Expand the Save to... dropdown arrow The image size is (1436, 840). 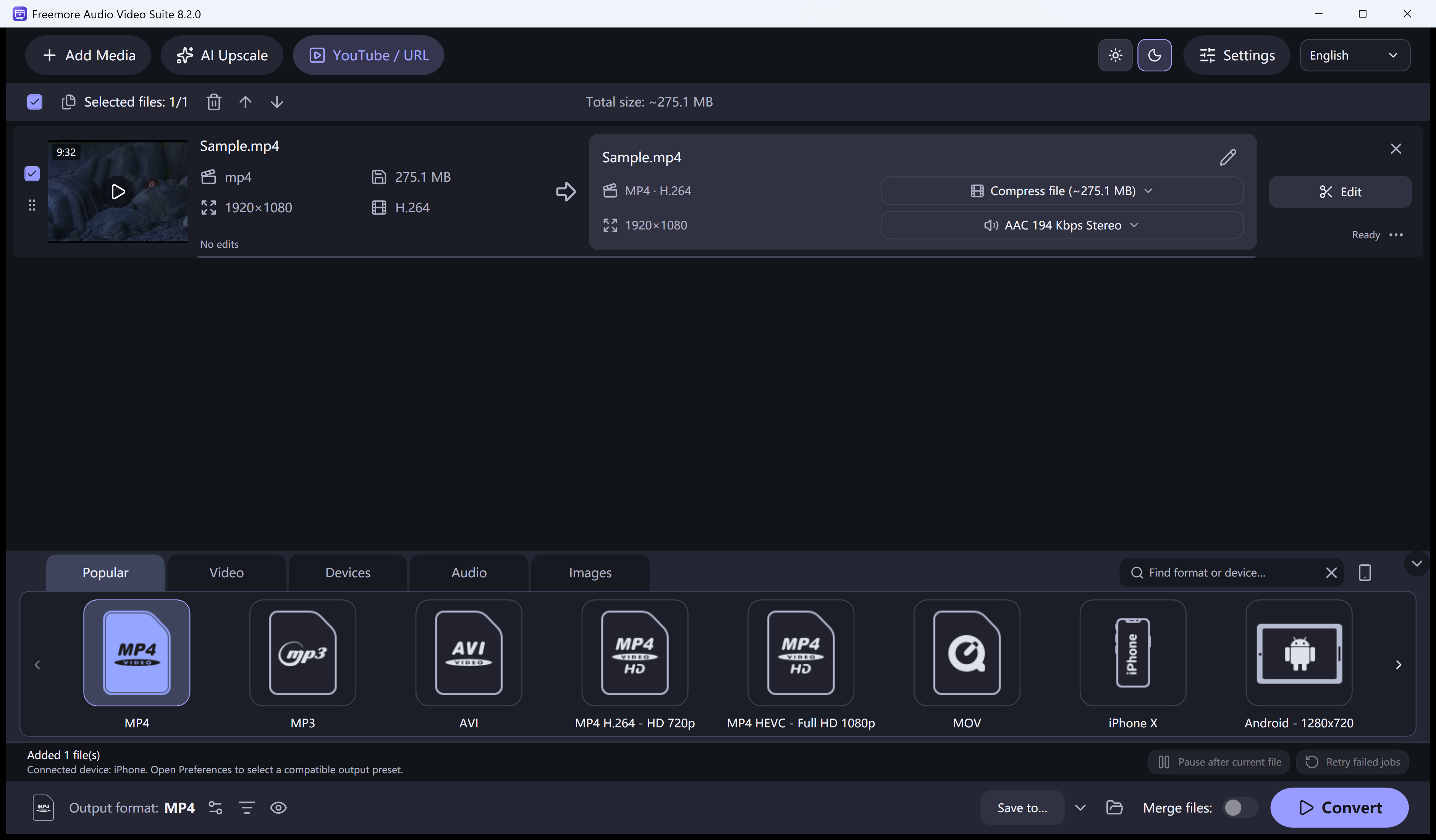(1080, 808)
